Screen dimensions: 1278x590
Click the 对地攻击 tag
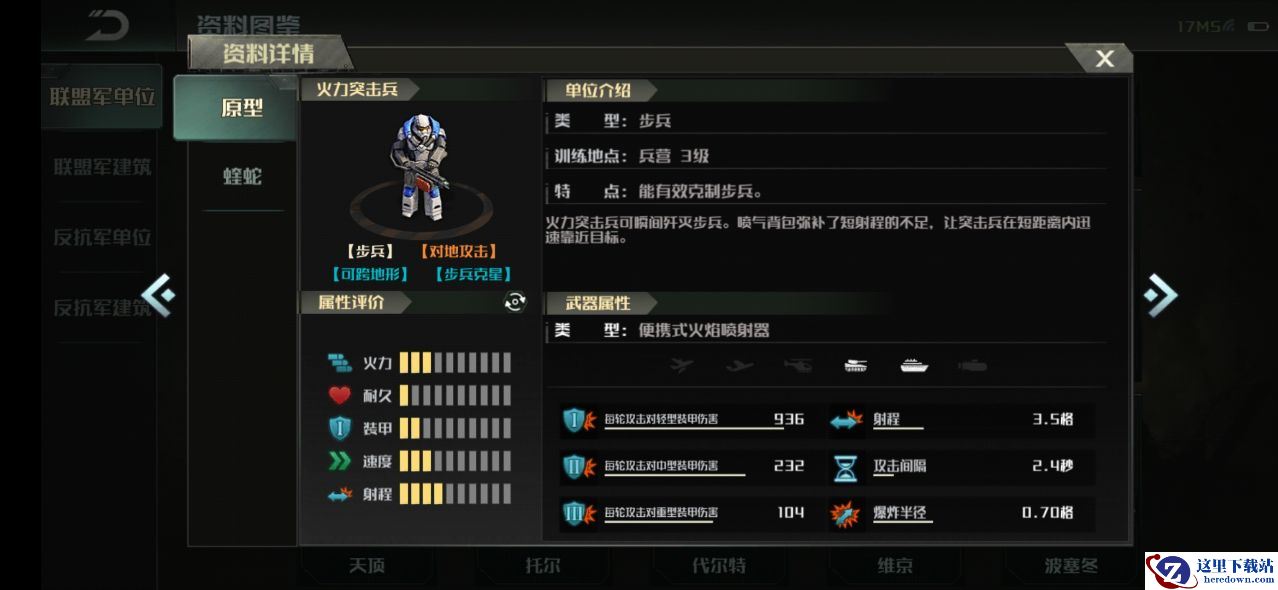click(458, 251)
